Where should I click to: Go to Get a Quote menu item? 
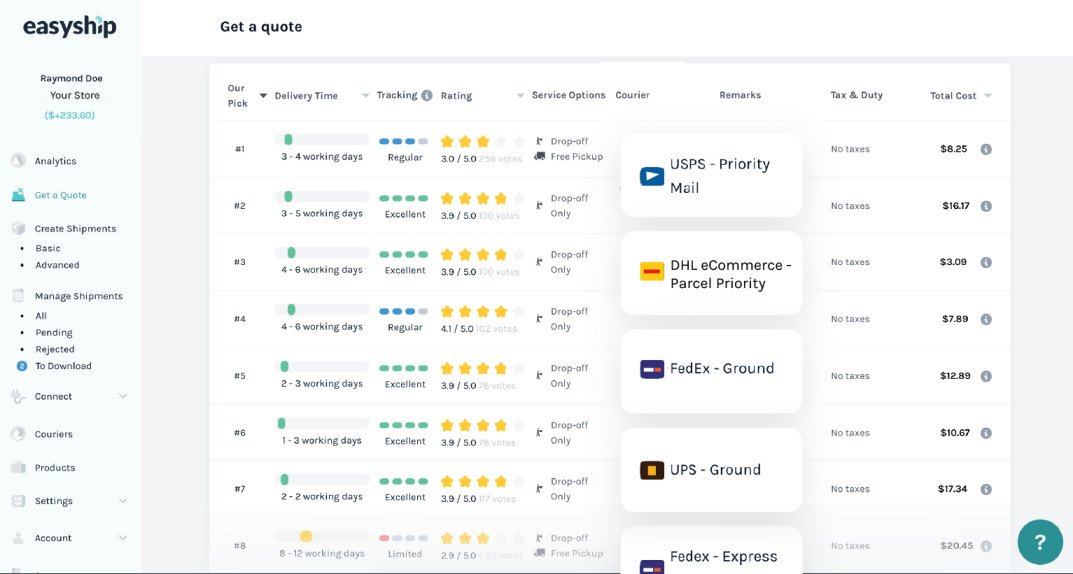(60, 195)
